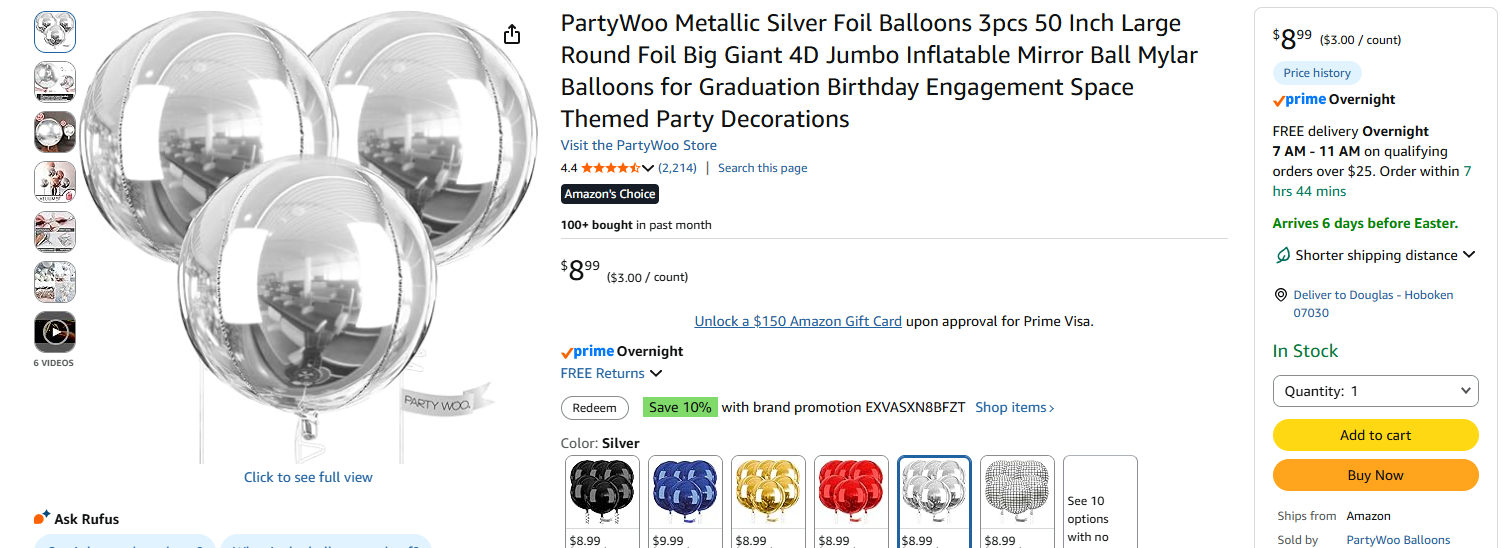
Task: Open the Price history tag
Action: (1317, 73)
